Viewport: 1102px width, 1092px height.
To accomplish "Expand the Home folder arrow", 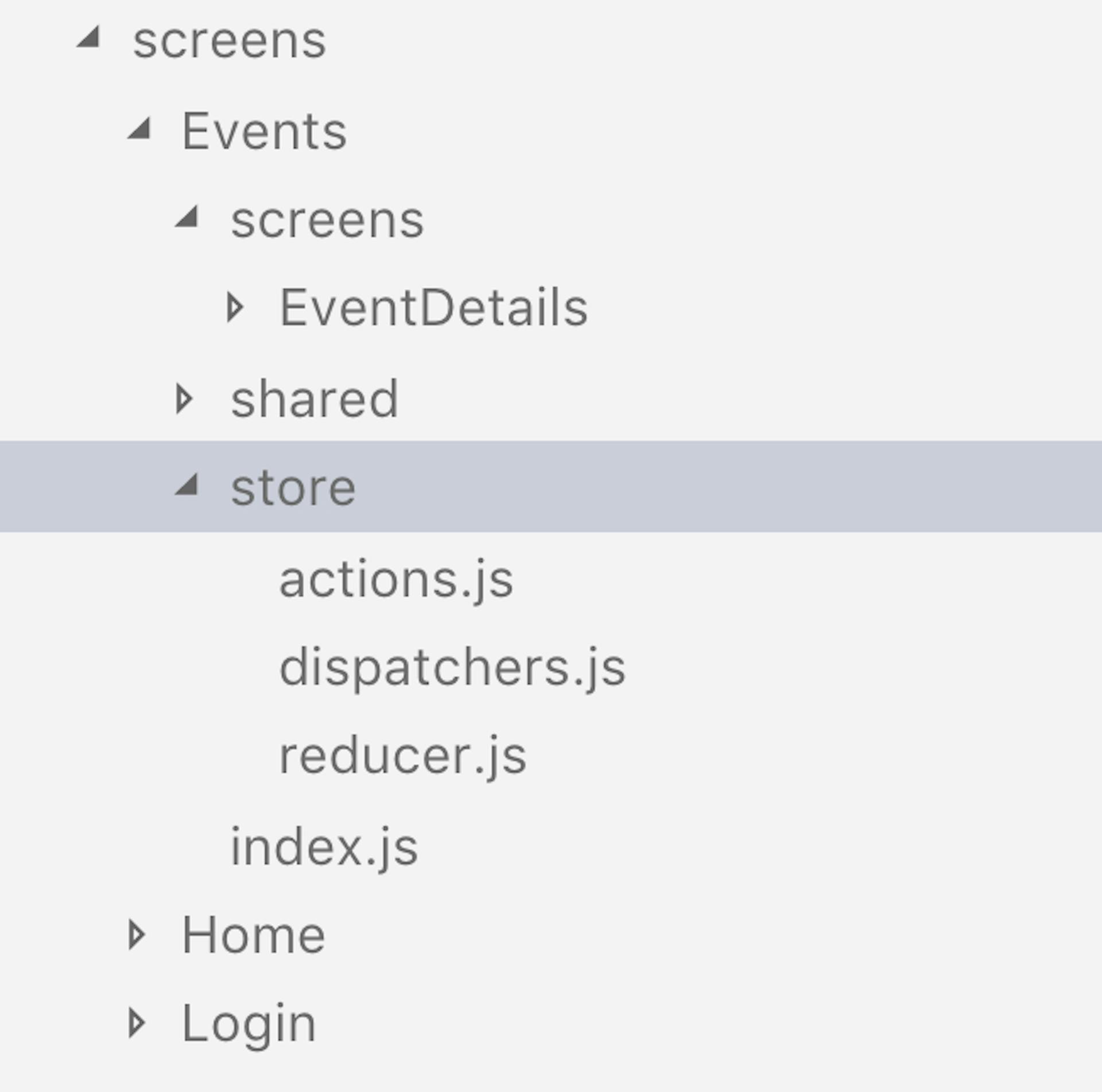I will pyautogui.click(x=137, y=935).
